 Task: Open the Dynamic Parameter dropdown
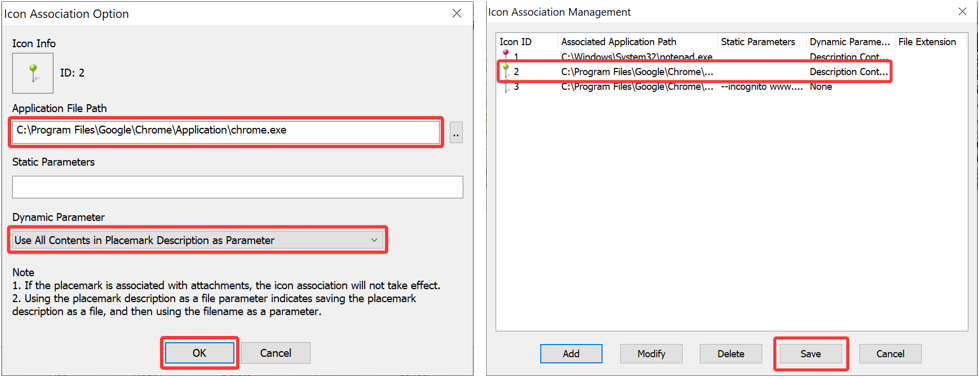point(197,240)
